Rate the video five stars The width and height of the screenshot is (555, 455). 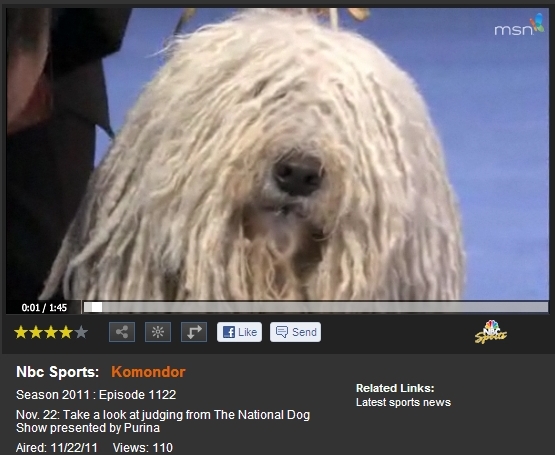(81, 332)
